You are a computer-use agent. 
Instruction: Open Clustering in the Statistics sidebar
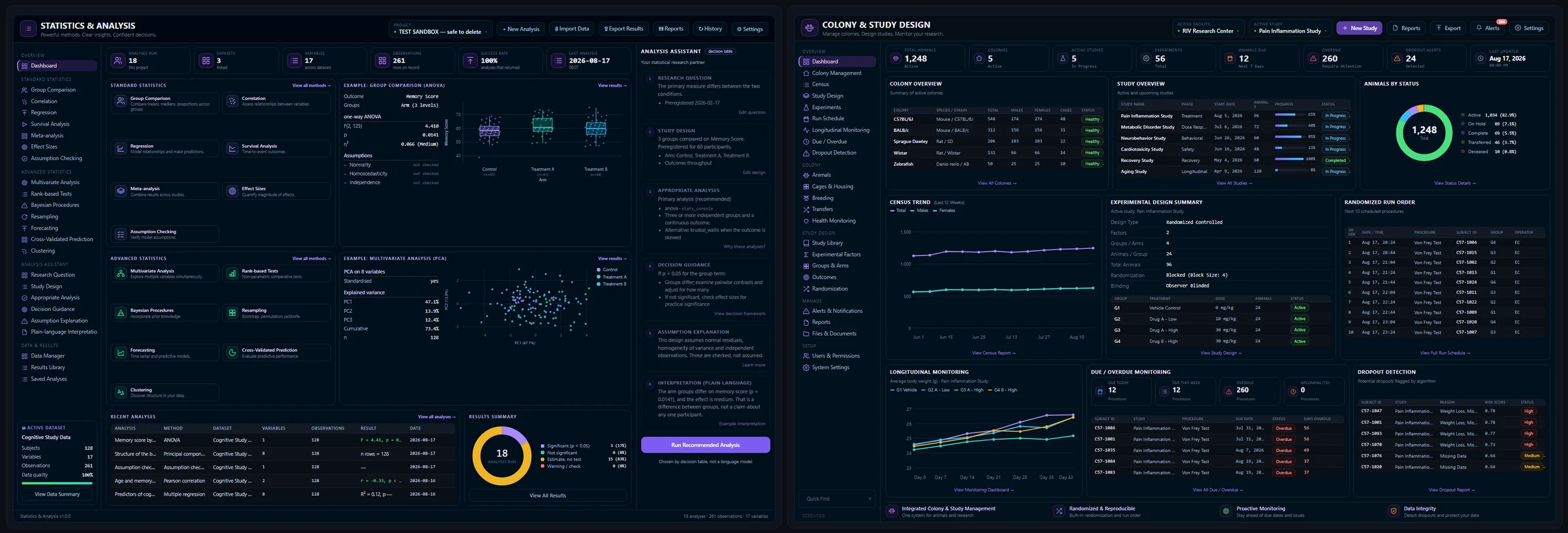pyautogui.click(x=42, y=251)
